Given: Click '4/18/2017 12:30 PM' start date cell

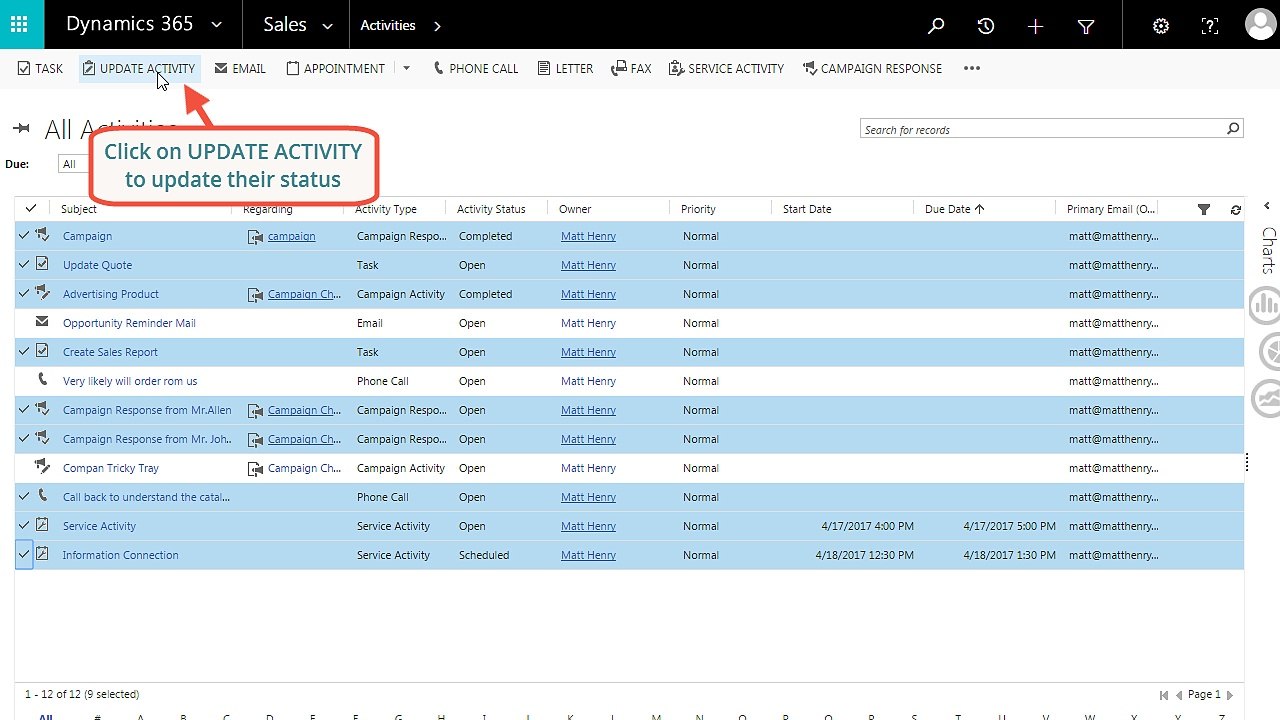Looking at the screenshot, I should click(x=864, y=555).
